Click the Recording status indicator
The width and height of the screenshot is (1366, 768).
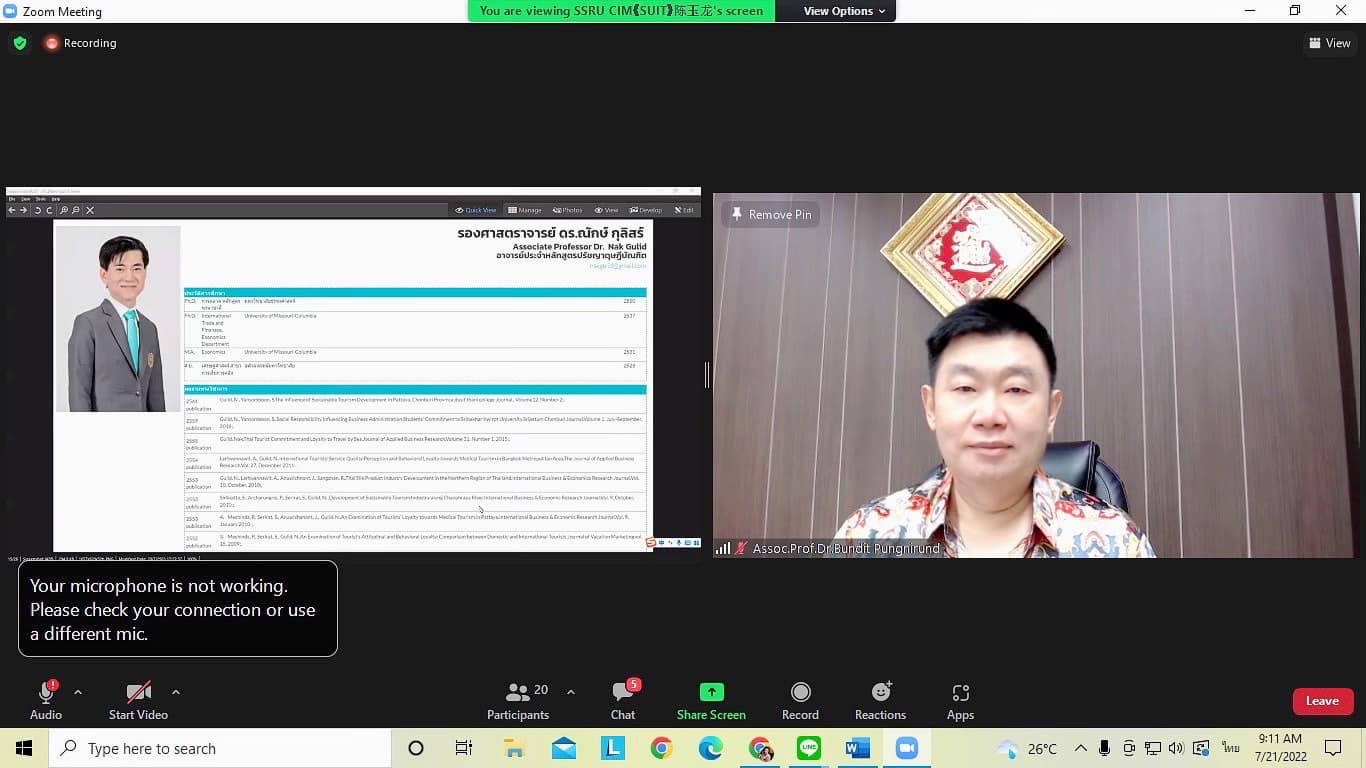[x=80, y=43]
